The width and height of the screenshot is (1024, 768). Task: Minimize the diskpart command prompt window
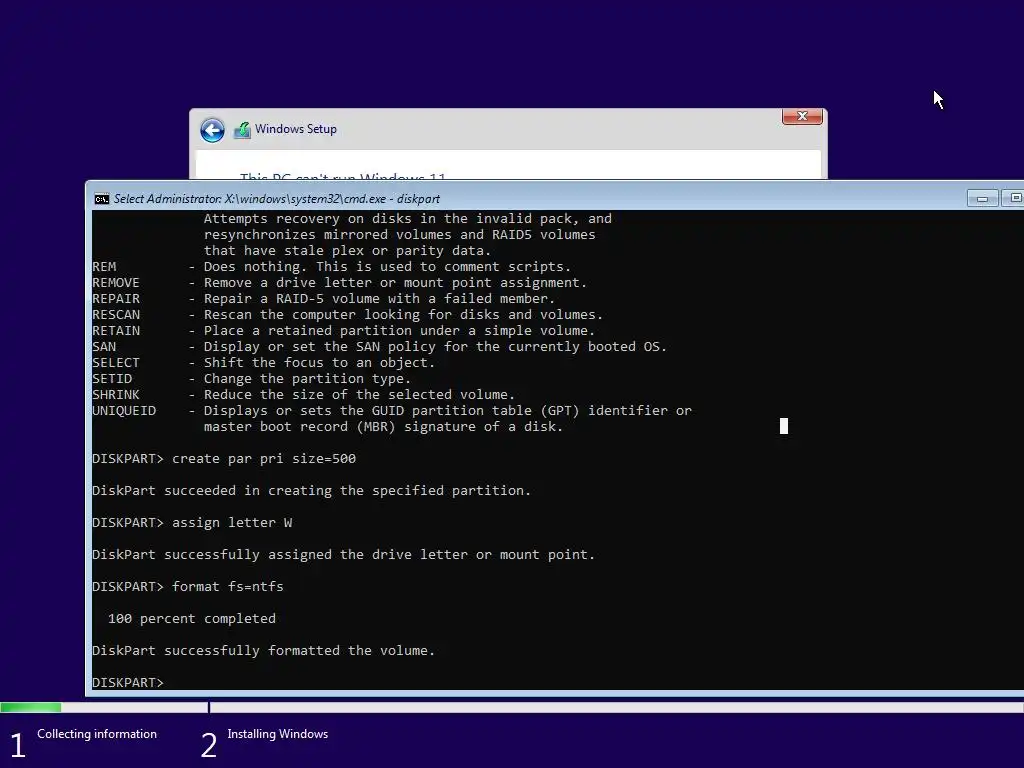point(982,198)
